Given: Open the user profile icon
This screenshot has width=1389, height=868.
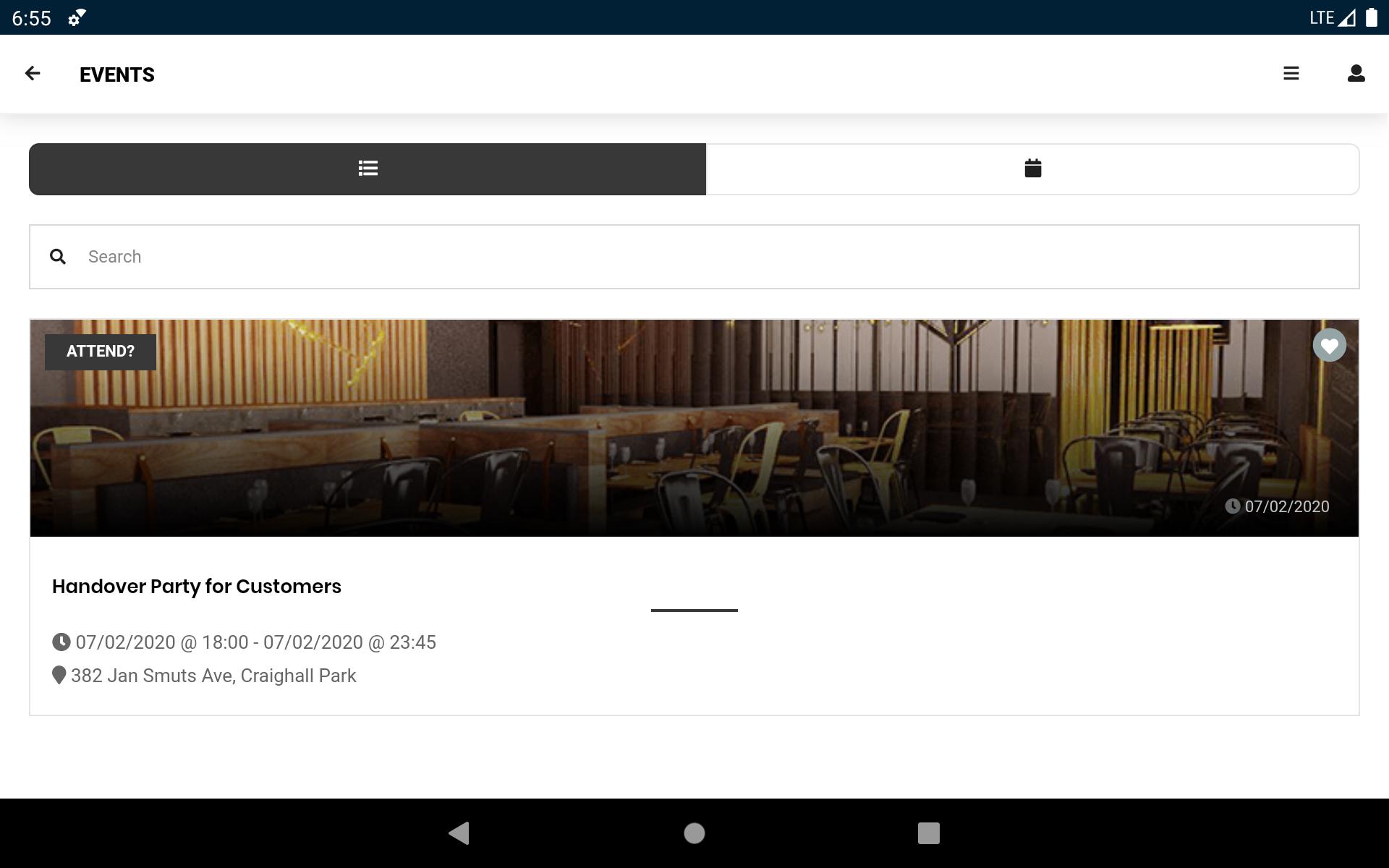Looking at the screenshot, I should pyautogui.click(x=1356, y=74).
